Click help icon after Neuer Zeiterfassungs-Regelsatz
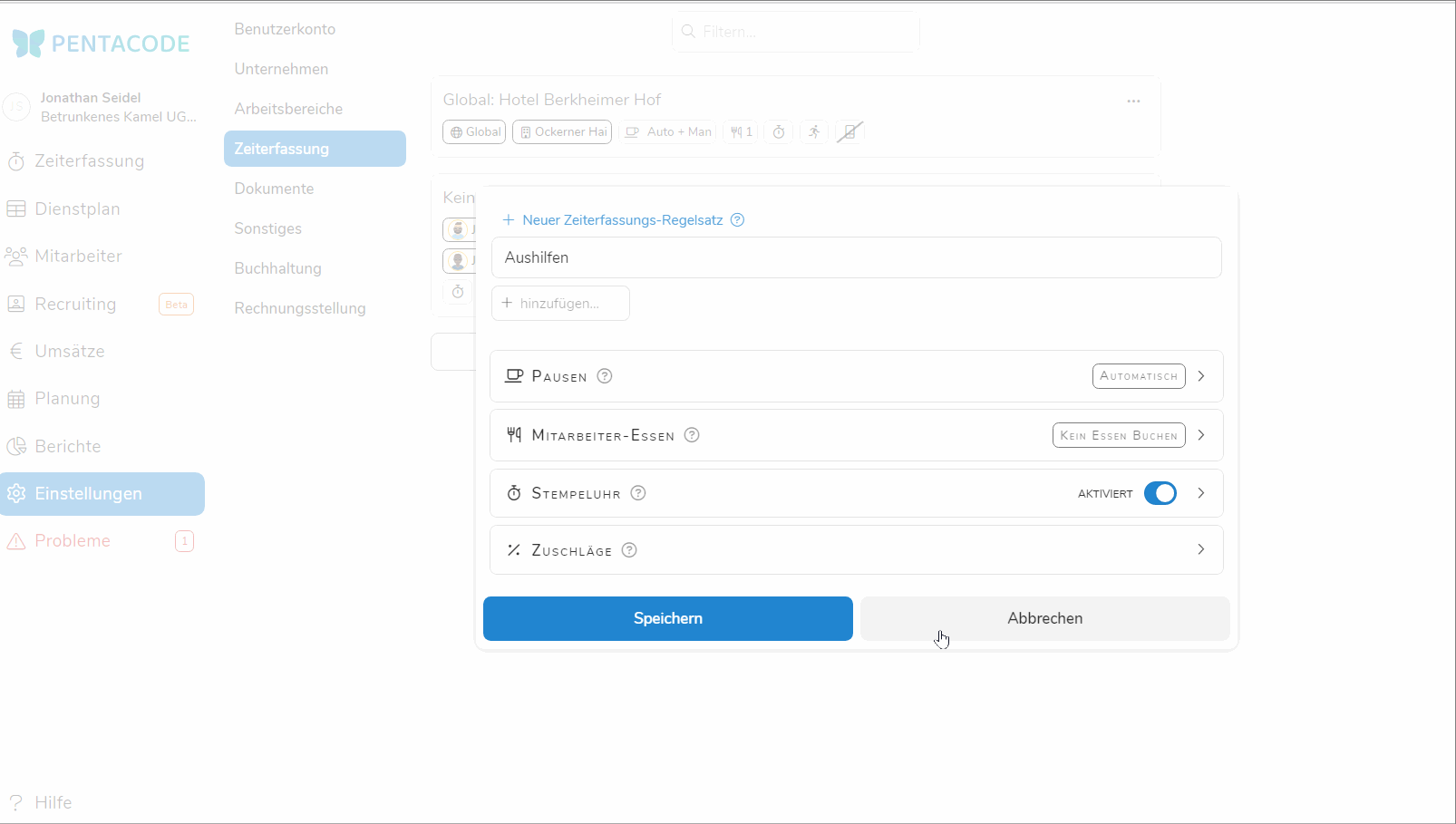Screen dimensions: 1456x824 tap(738, 220)
